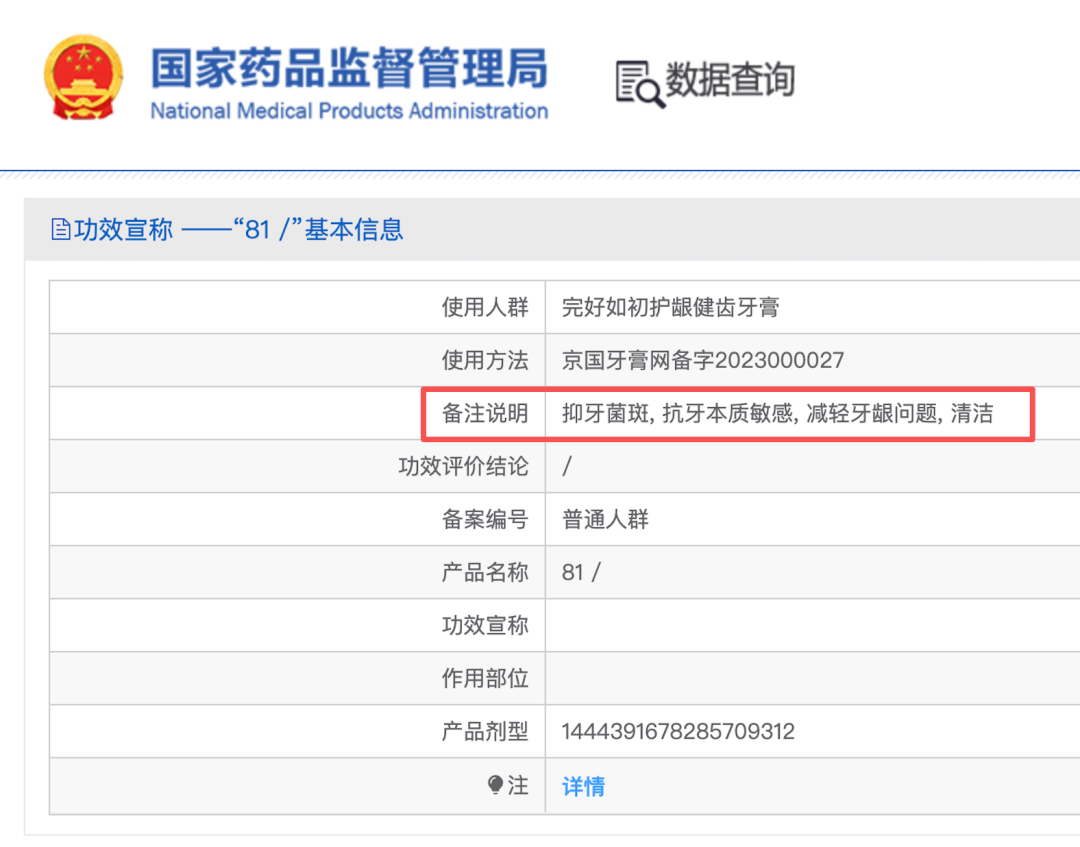Screen dimensions: 1080x847
Task: Select the slash value in 功效评价结论 row
Action: coord(567,466)
